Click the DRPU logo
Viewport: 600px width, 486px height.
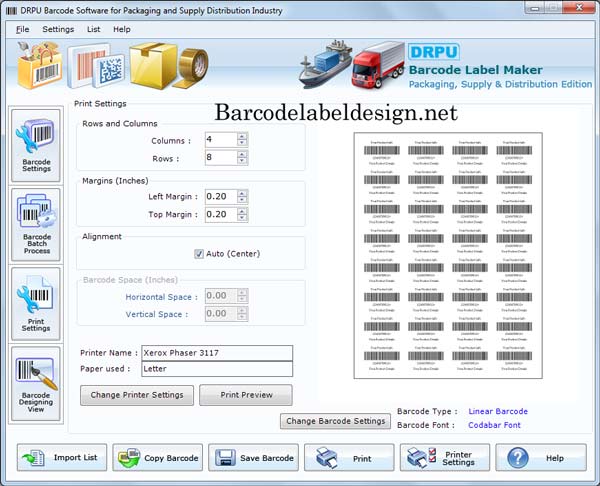[x=434, y=52]
